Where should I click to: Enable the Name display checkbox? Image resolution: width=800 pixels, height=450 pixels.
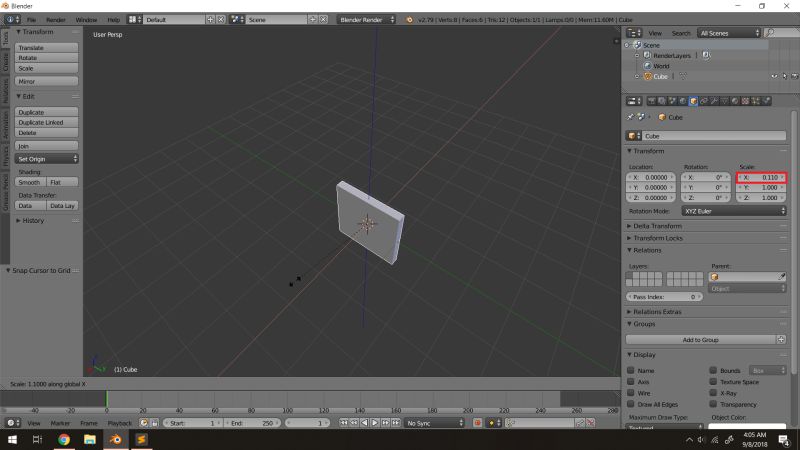click(x=631, y=370)
